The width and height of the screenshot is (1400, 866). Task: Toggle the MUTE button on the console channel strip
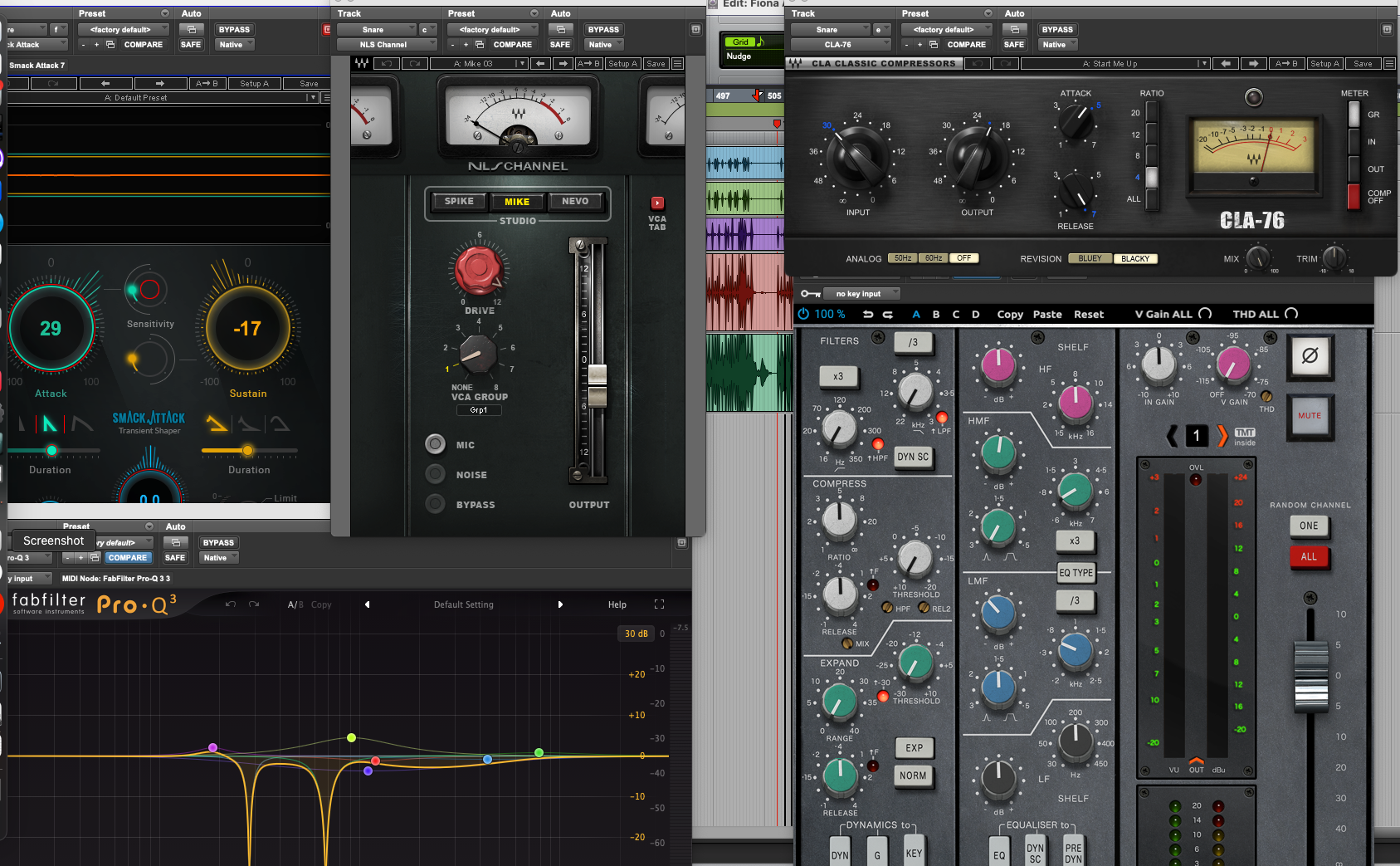(1310, 416)
